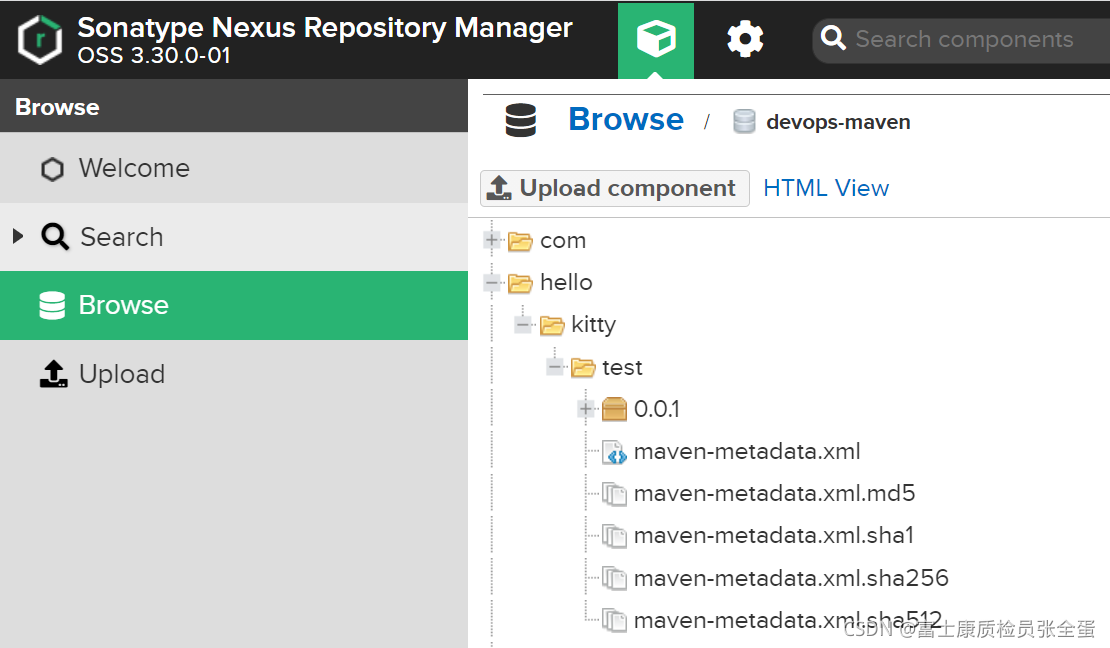Click the Sonatype Nexus Repository Manager title
This screenshot has width=1110, height=648.
[x=324, y=28]
